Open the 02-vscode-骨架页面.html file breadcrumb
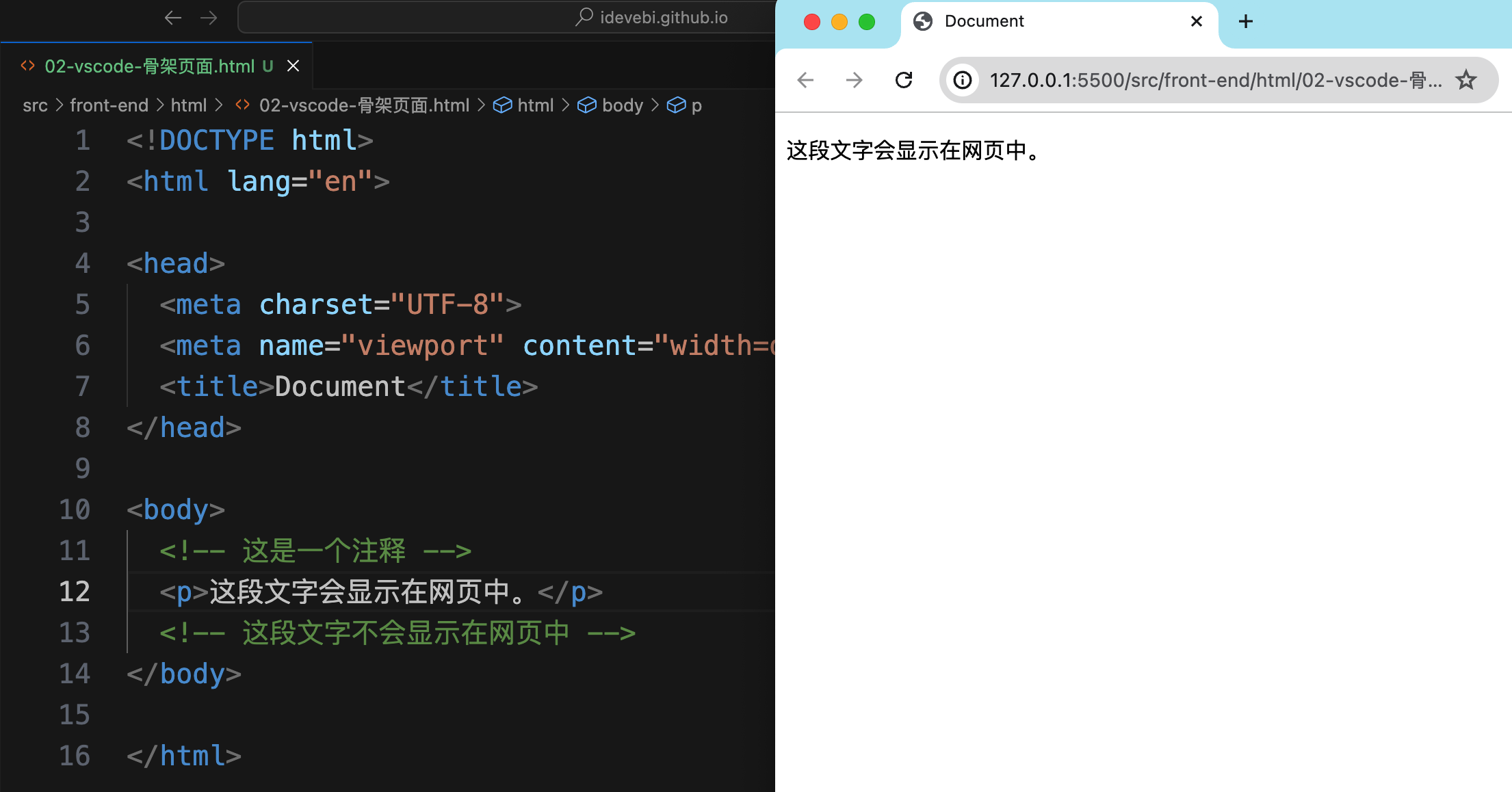Viewport: 1512px width, 792px height. (x=352, y=105)
